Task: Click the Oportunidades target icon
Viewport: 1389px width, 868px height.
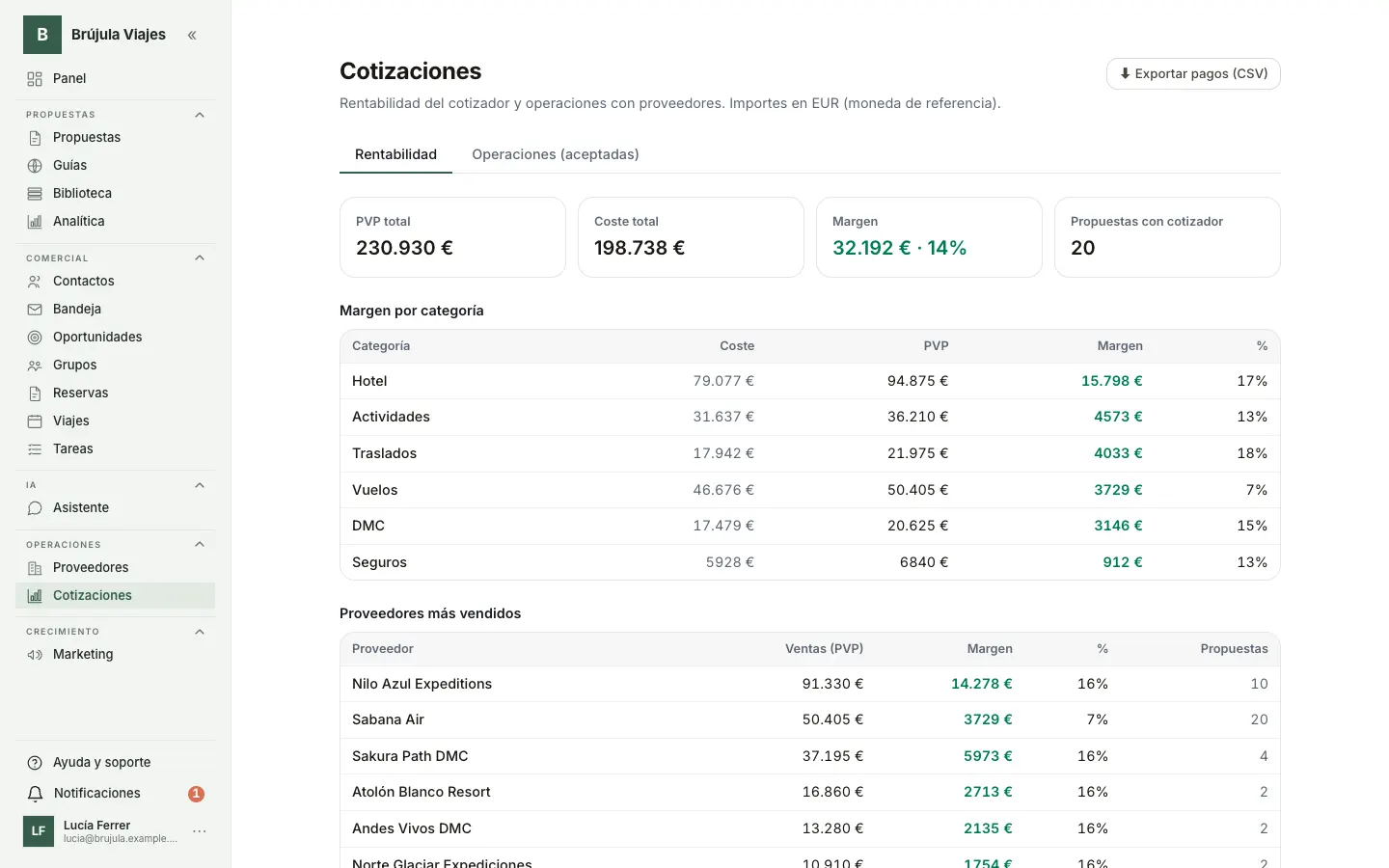Action: (35, 338)
